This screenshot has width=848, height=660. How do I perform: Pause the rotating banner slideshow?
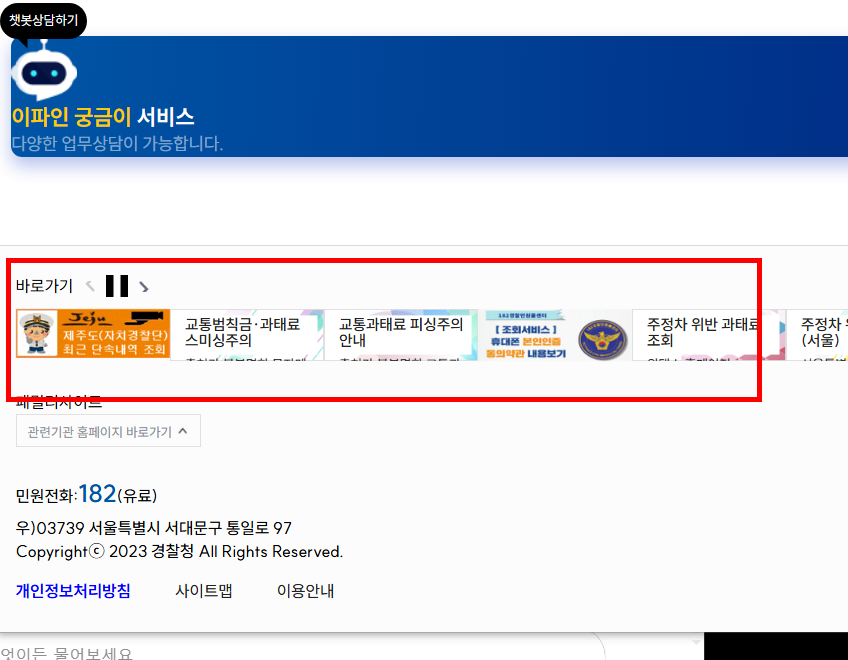tap(116, 285)
